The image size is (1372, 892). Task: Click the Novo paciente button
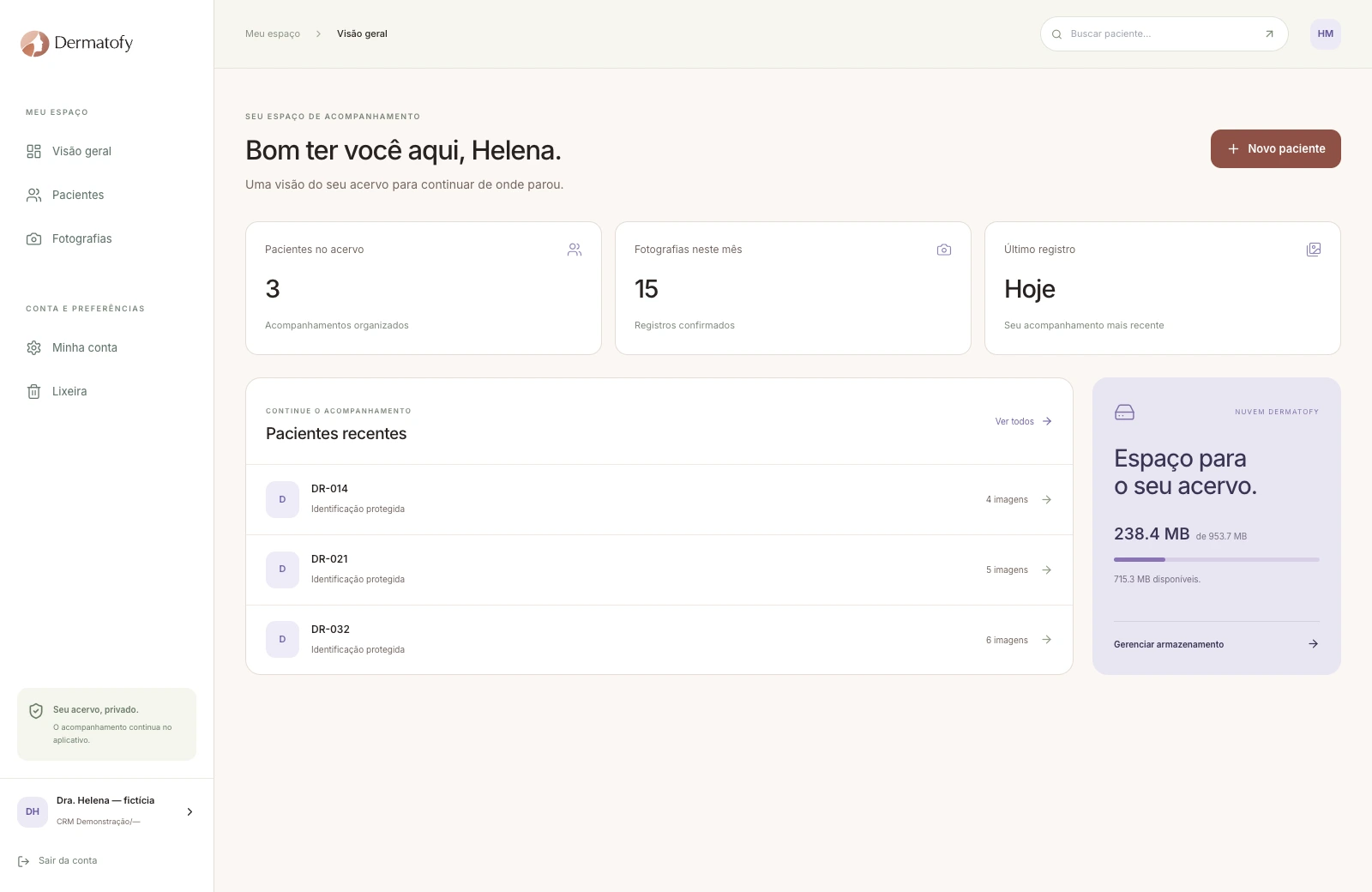tap(1276, 148)
